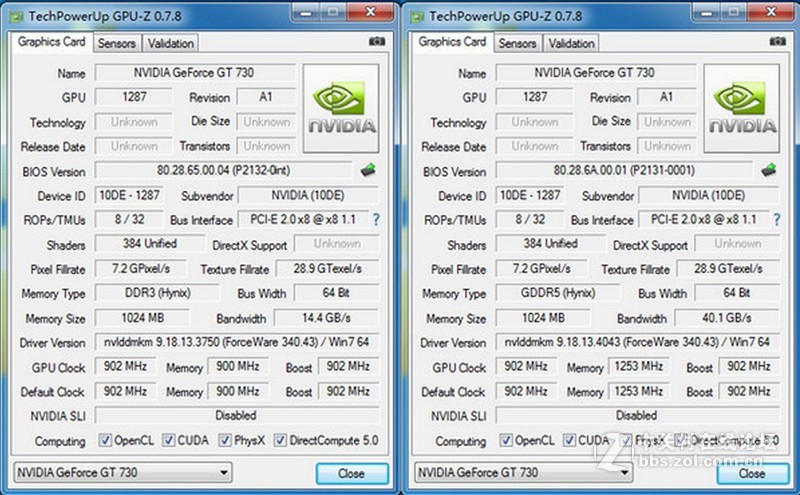Image resolution: width=800 pixels, height=495 pixels.
Task: Click 1024 MB memory size in left window
Action: [x=143, y=318]
